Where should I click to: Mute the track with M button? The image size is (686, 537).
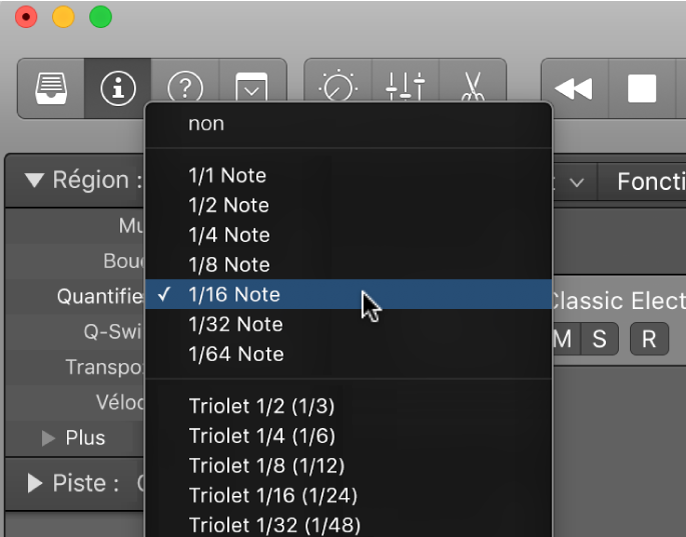pos(563,339)
